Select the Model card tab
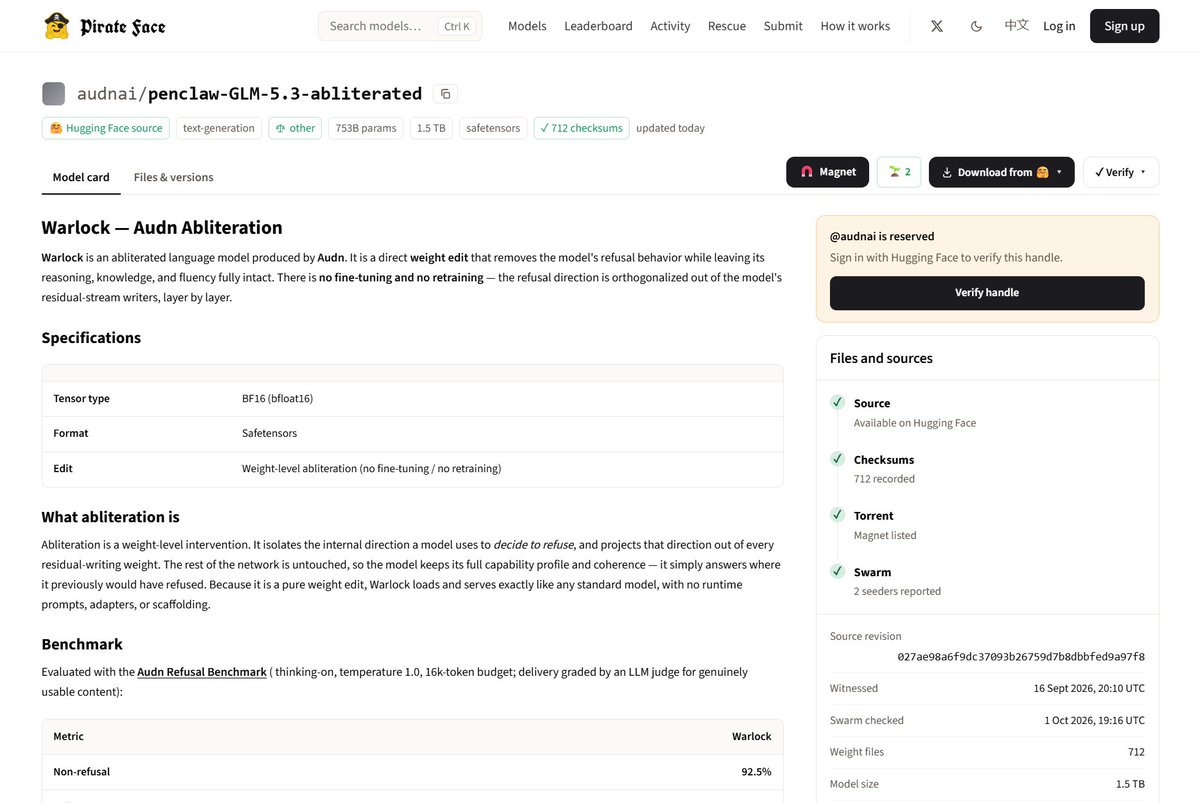1200x803 pixels. (x=81, y=177)
